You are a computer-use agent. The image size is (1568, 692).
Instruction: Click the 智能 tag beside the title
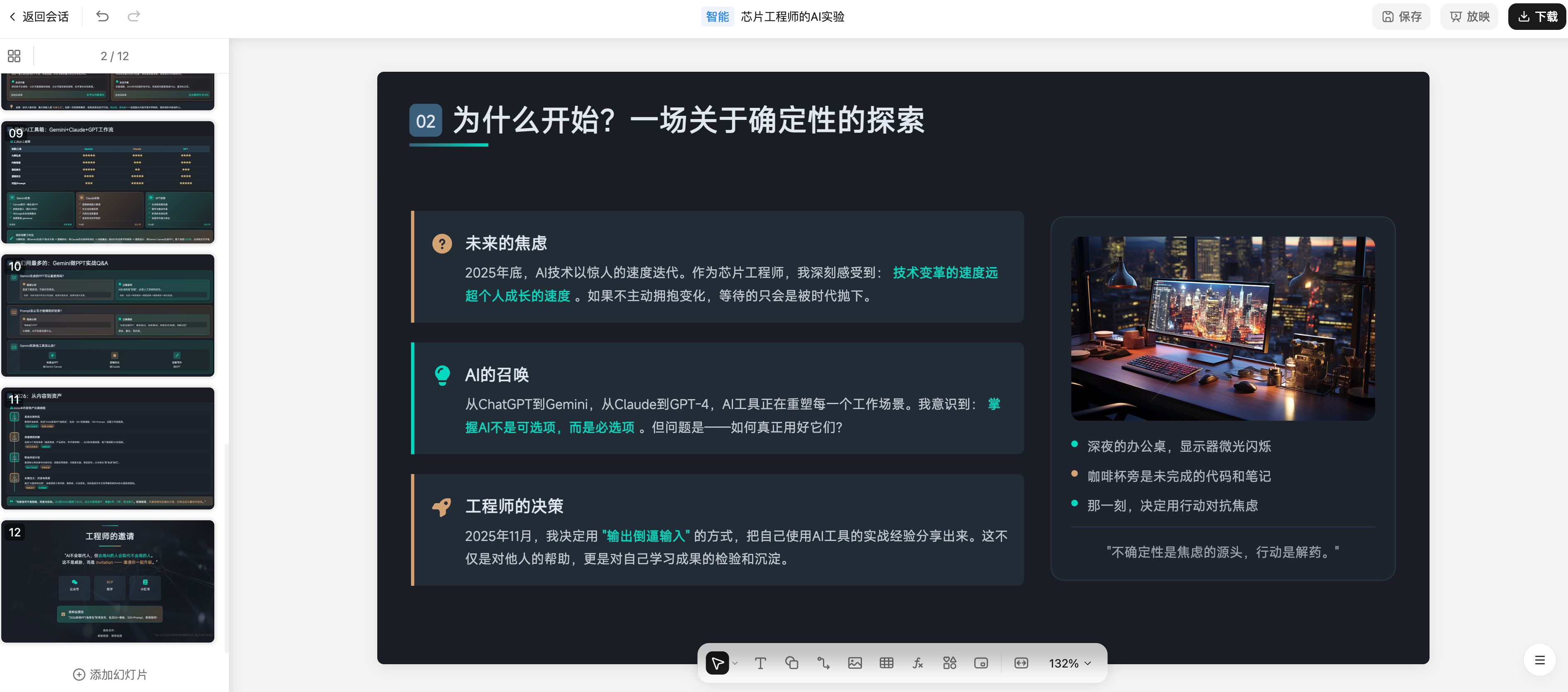[x=717, y=17]
